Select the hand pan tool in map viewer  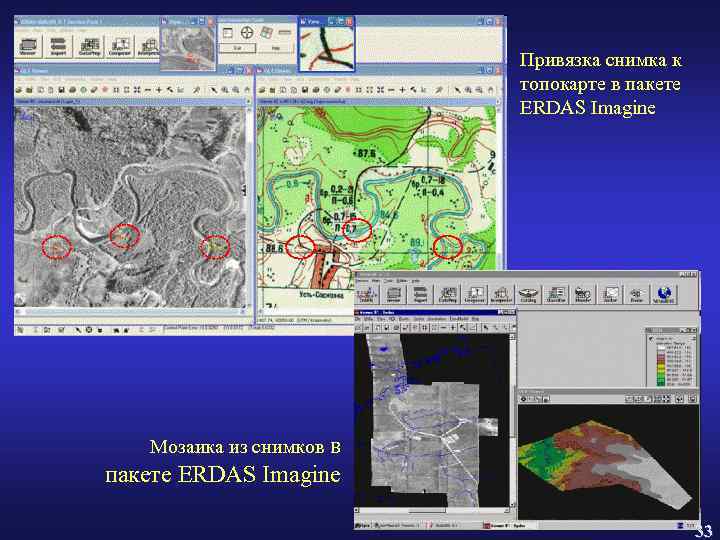[x=490, y=90]
